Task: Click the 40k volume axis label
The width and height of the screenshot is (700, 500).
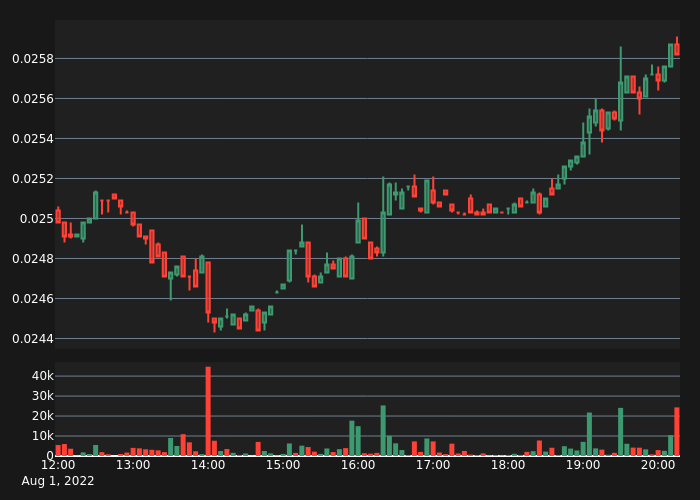Action: 42,376
